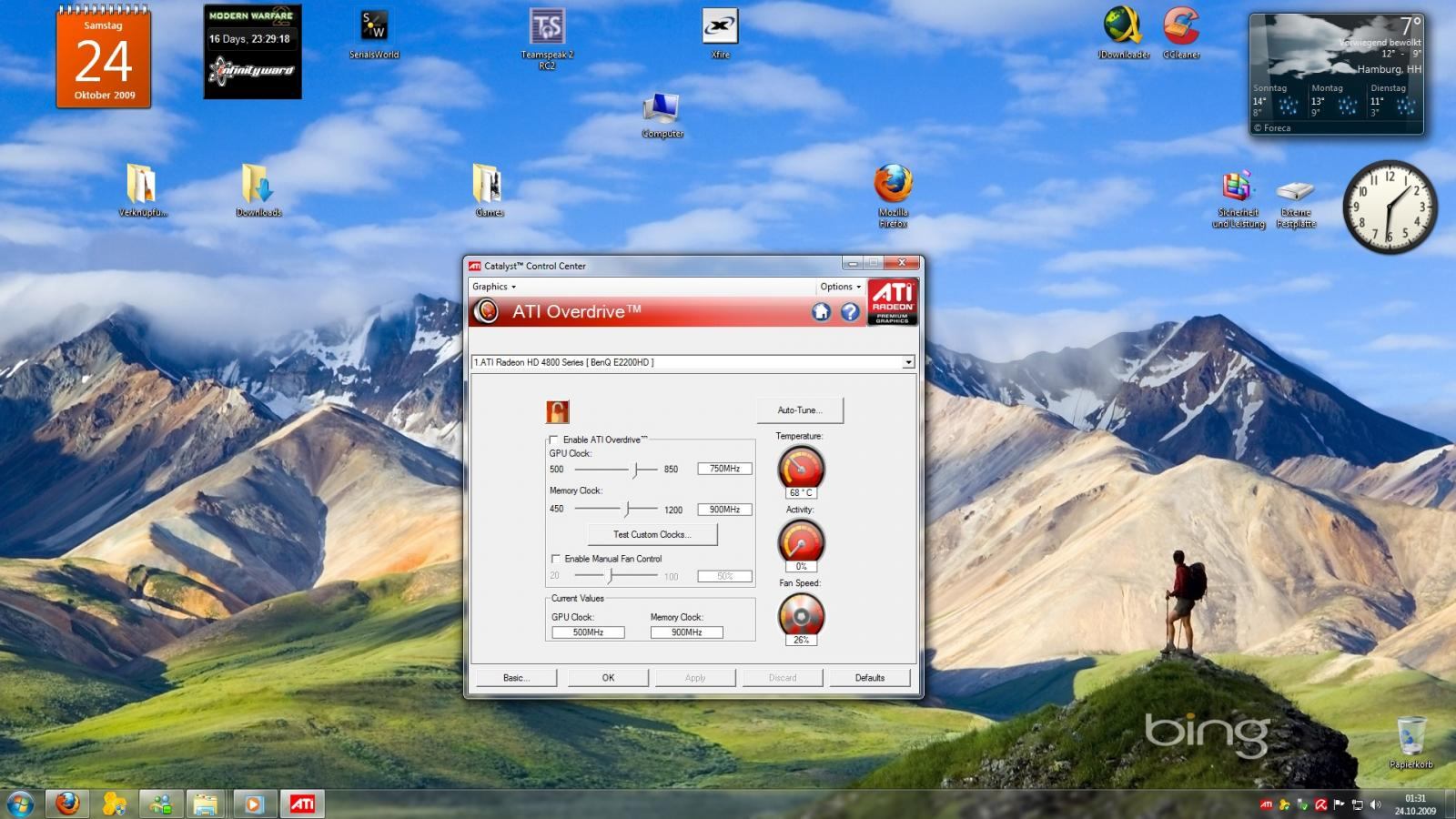Open Windows Explorer taskbar icon
Image resolution: width=1456 pixels, height=819 pixels.
click(206, 804)
